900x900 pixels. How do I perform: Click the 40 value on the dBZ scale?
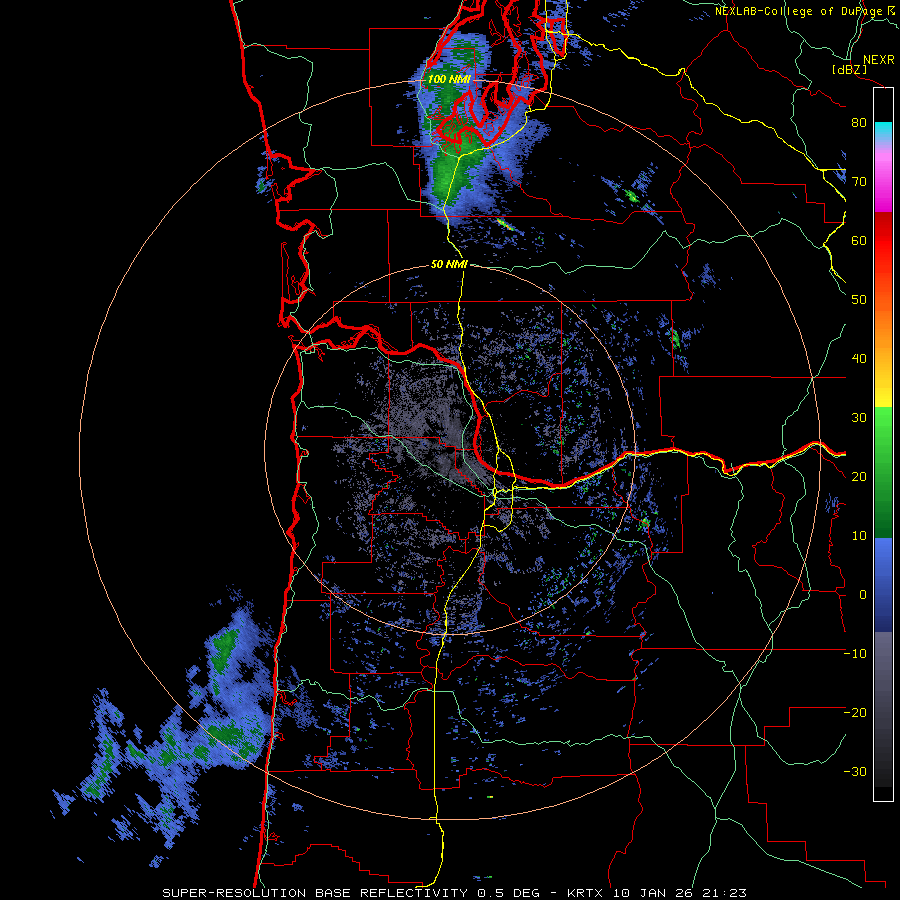point(859,359)
